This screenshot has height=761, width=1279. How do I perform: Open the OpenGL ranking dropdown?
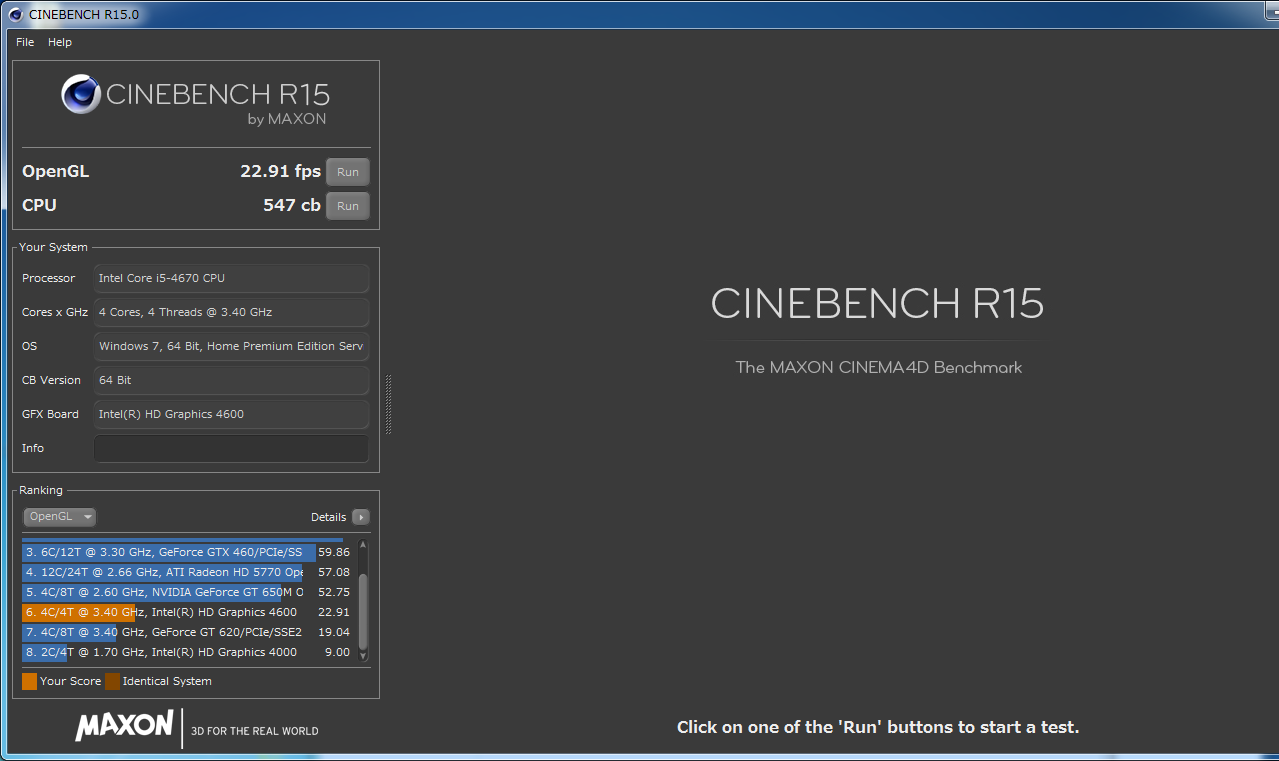[59, 517]
